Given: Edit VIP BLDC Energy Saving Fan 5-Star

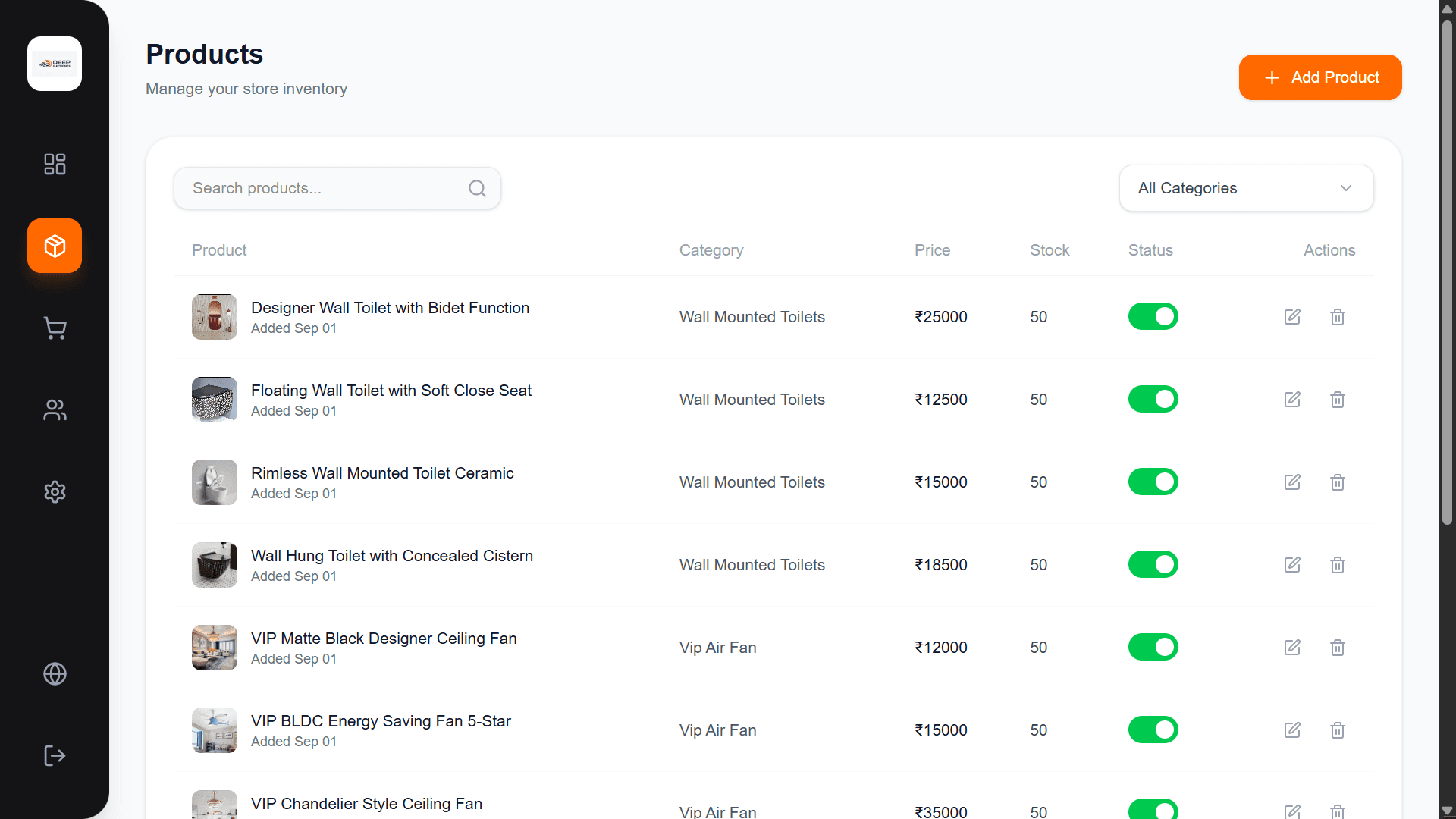Looking at the screenshot, I should click(1292, 730).
